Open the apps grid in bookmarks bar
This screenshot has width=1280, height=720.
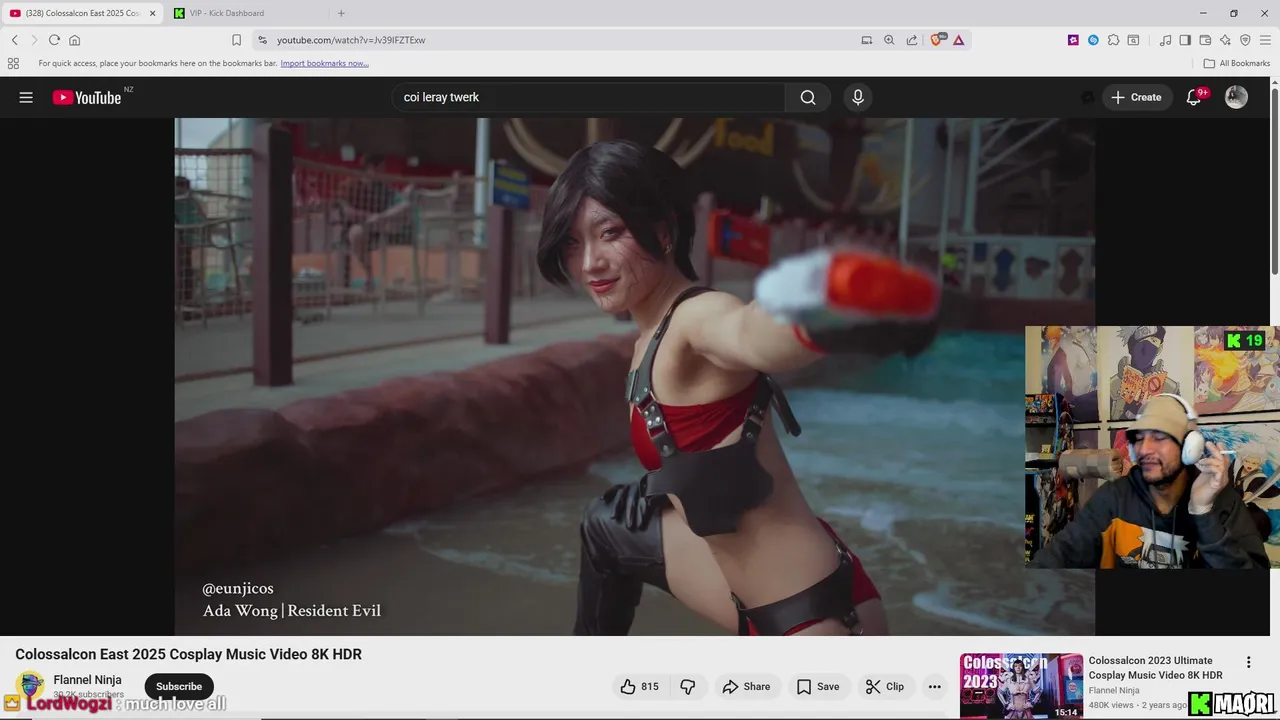(13, 63)
